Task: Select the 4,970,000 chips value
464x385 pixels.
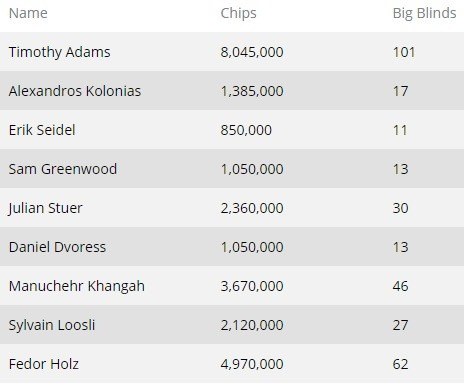Action: [252, 364]
